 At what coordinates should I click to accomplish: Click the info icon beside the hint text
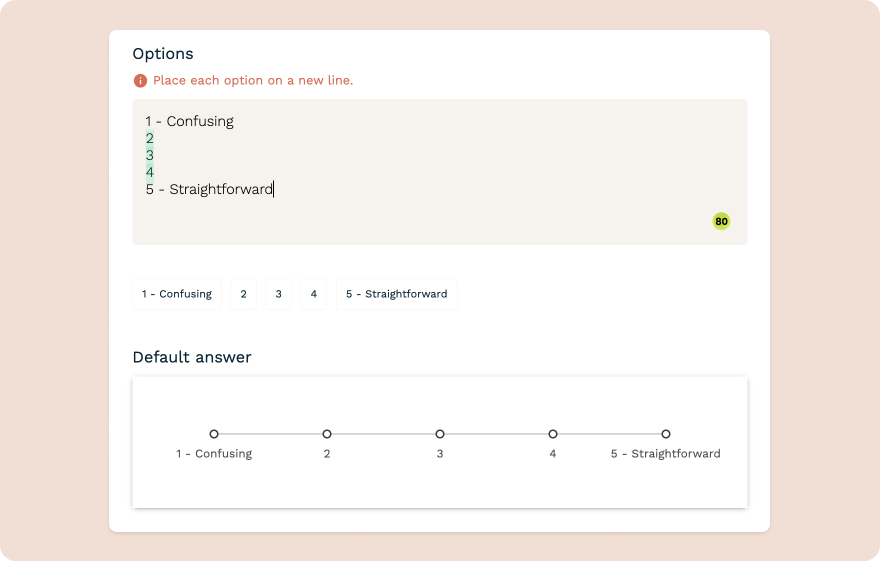140,80
